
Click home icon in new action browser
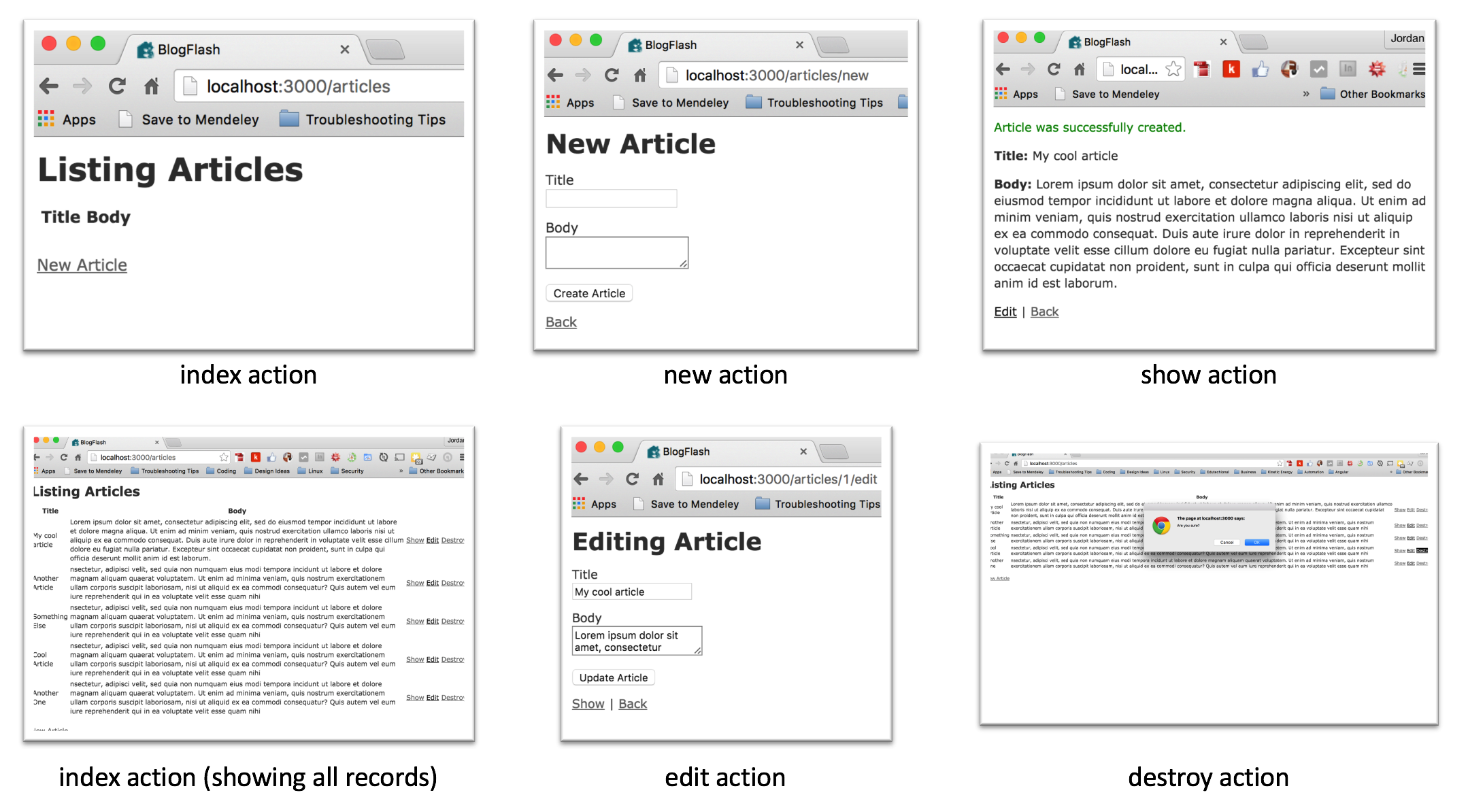click(x=640, y=75)
